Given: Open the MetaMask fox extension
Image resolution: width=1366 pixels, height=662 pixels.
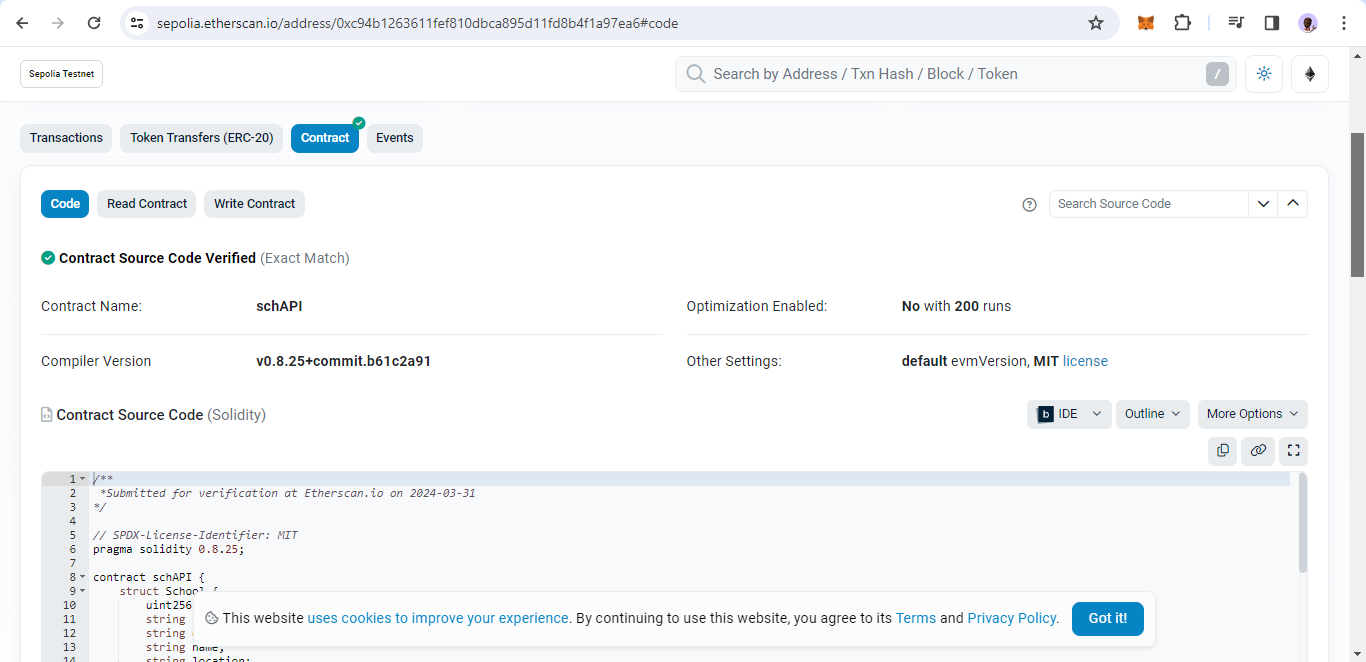Looking at the screenshot, I should point(1146,23).
